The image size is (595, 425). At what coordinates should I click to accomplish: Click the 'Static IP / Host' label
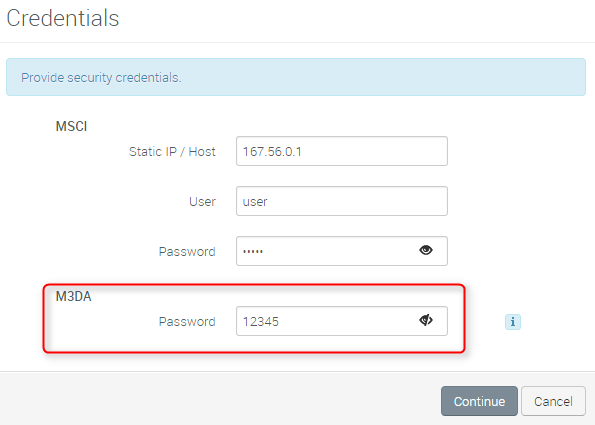pyautogui.click(x=172, y=151)
